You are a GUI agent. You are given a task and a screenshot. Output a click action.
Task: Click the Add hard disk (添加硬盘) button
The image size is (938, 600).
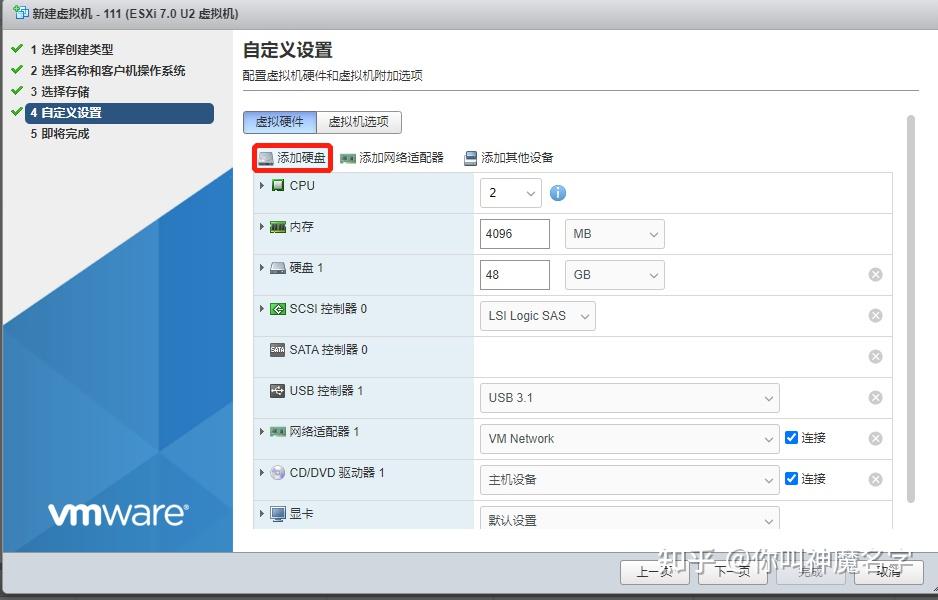[x=292, y=158]
